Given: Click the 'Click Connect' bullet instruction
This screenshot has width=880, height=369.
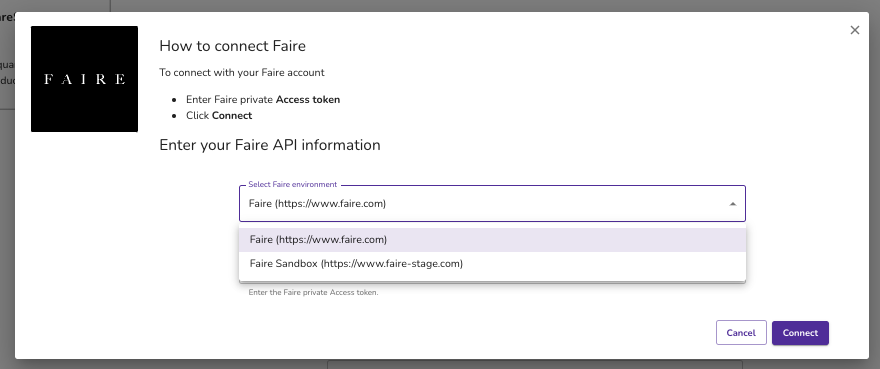Looking at the screenshot, I should point(219,116).
